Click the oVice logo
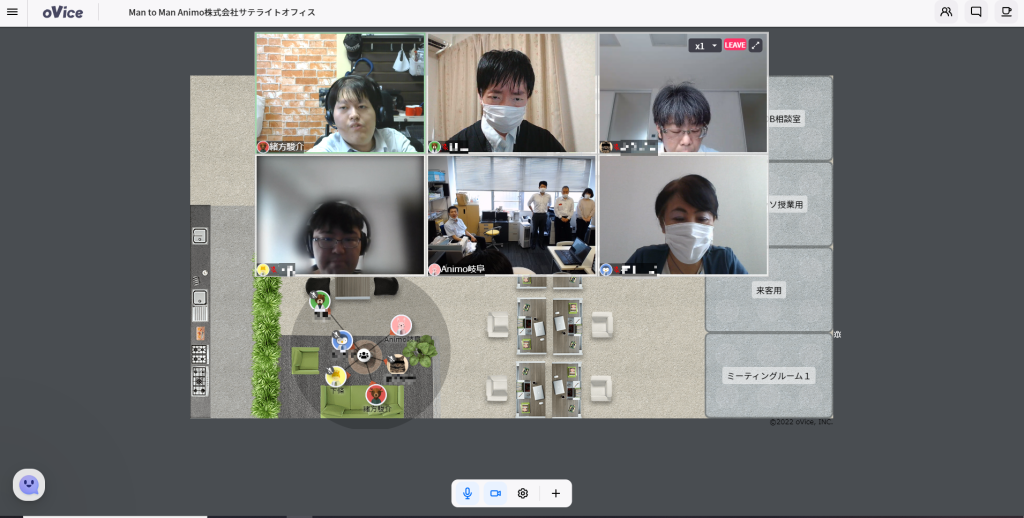 (63, 12)
